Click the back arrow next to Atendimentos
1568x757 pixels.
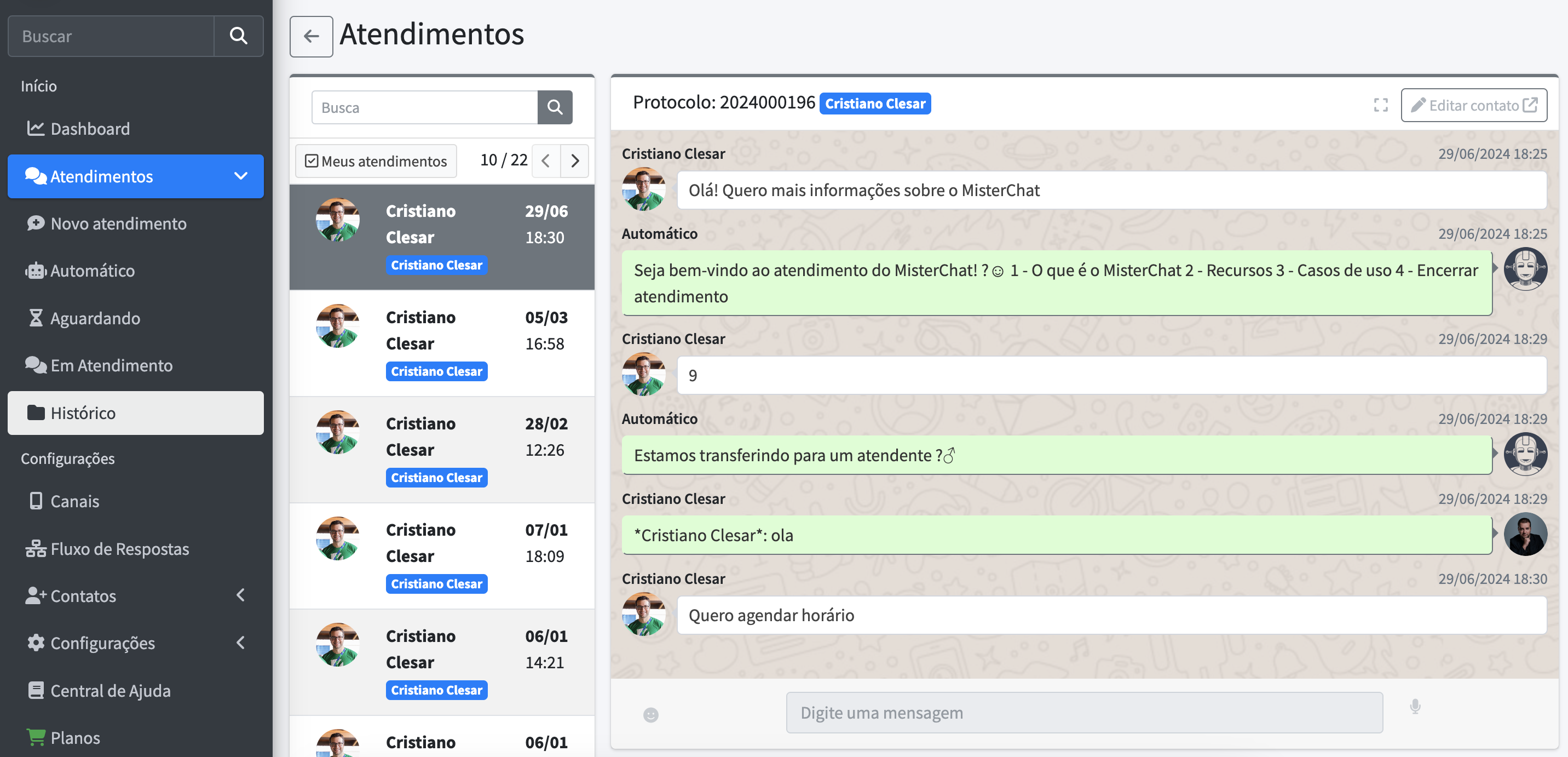pyautogui.click(x=311, y=36)
